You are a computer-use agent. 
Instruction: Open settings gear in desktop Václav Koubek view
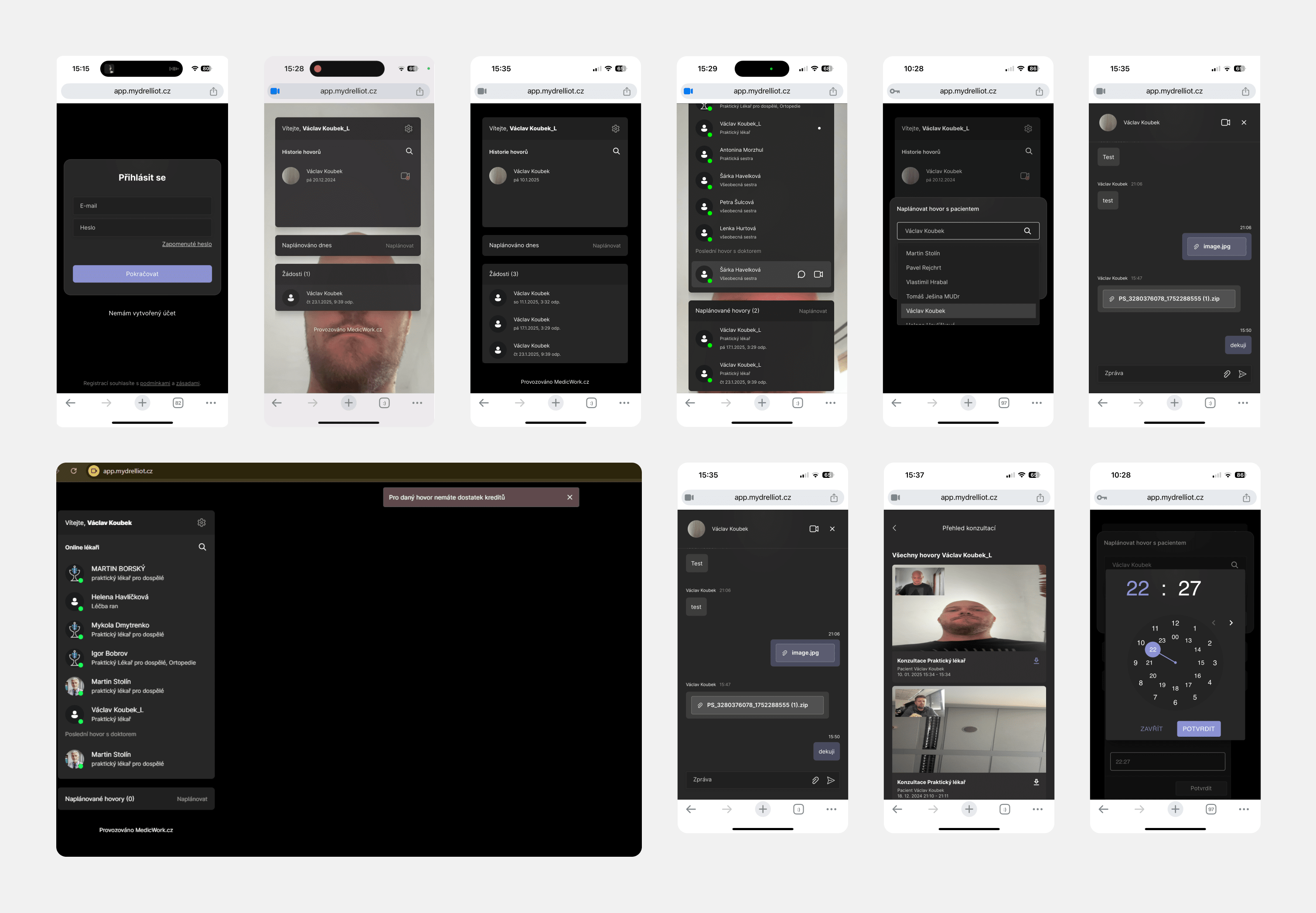click(x=201, y=522)
